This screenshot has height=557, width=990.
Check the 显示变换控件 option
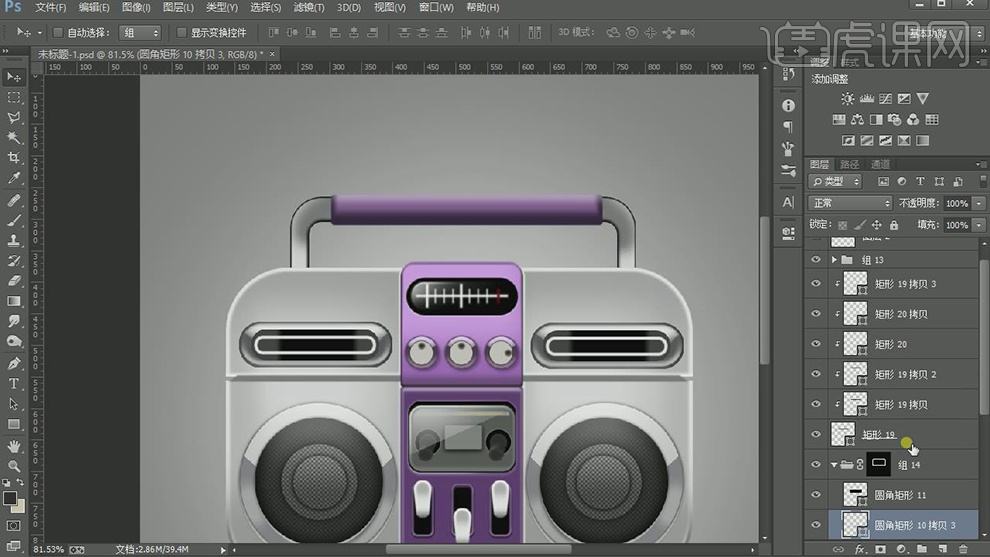(181, 33)
